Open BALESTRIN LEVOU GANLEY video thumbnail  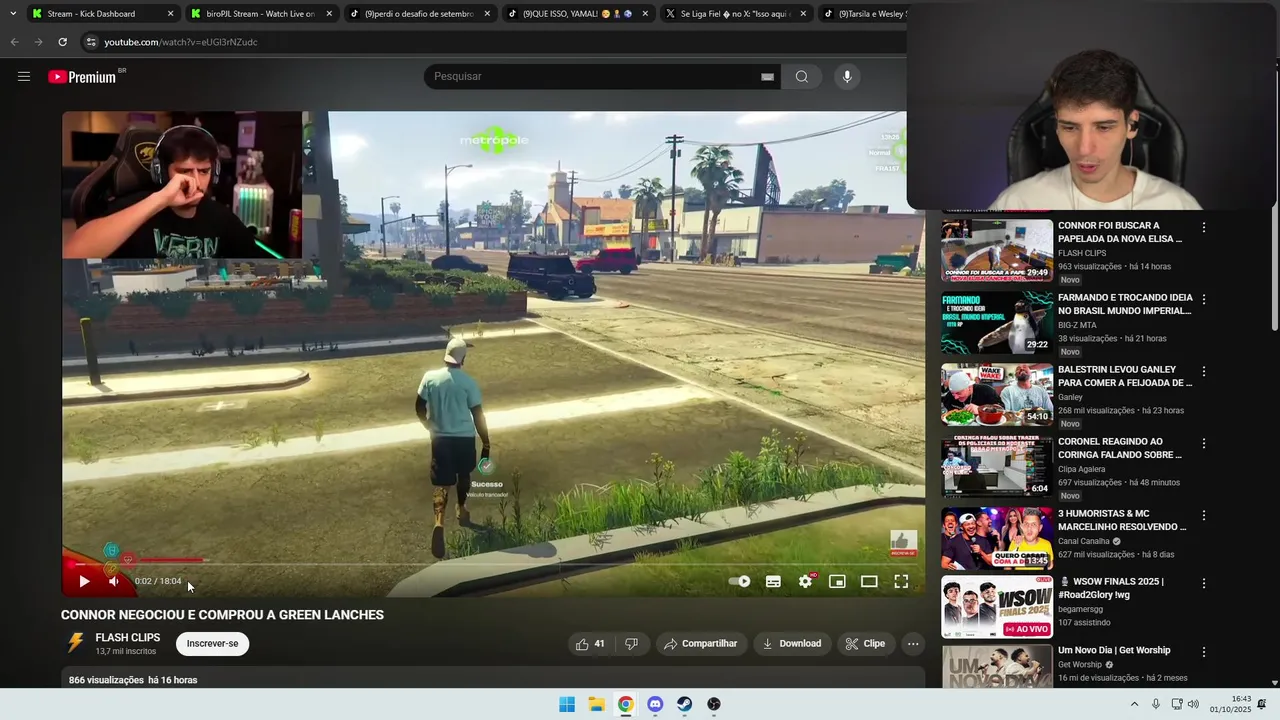click(x=997, y=394)
